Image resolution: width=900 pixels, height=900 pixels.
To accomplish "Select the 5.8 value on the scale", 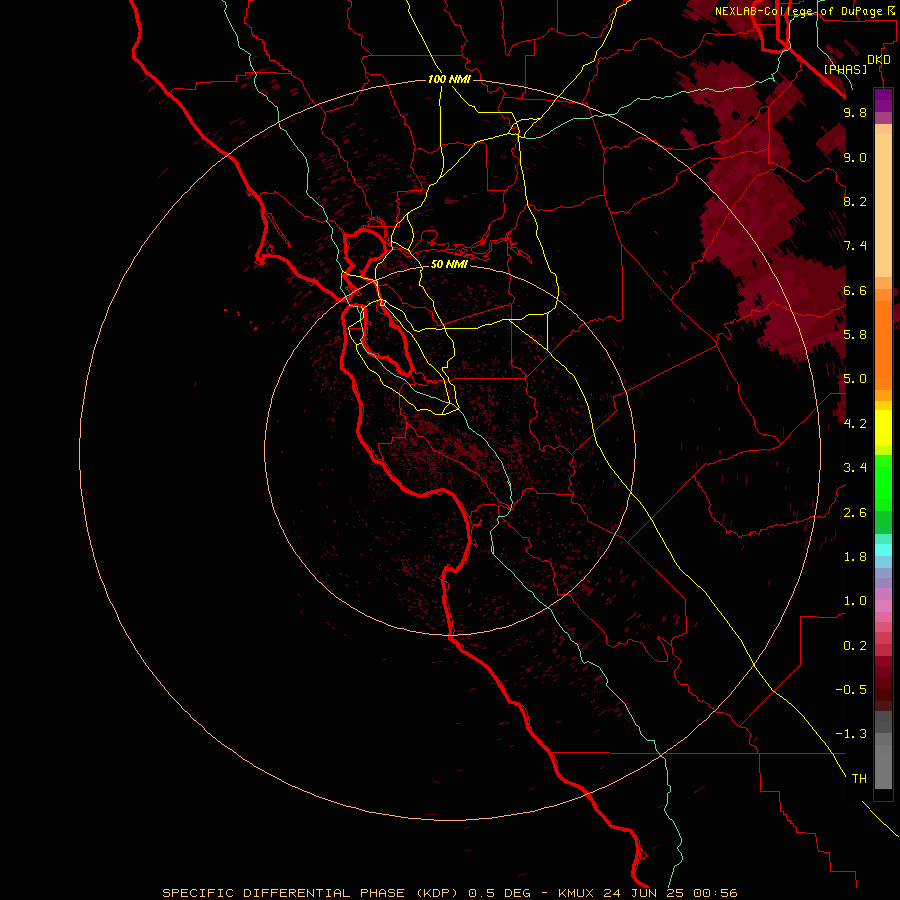I will pos(855,335).
